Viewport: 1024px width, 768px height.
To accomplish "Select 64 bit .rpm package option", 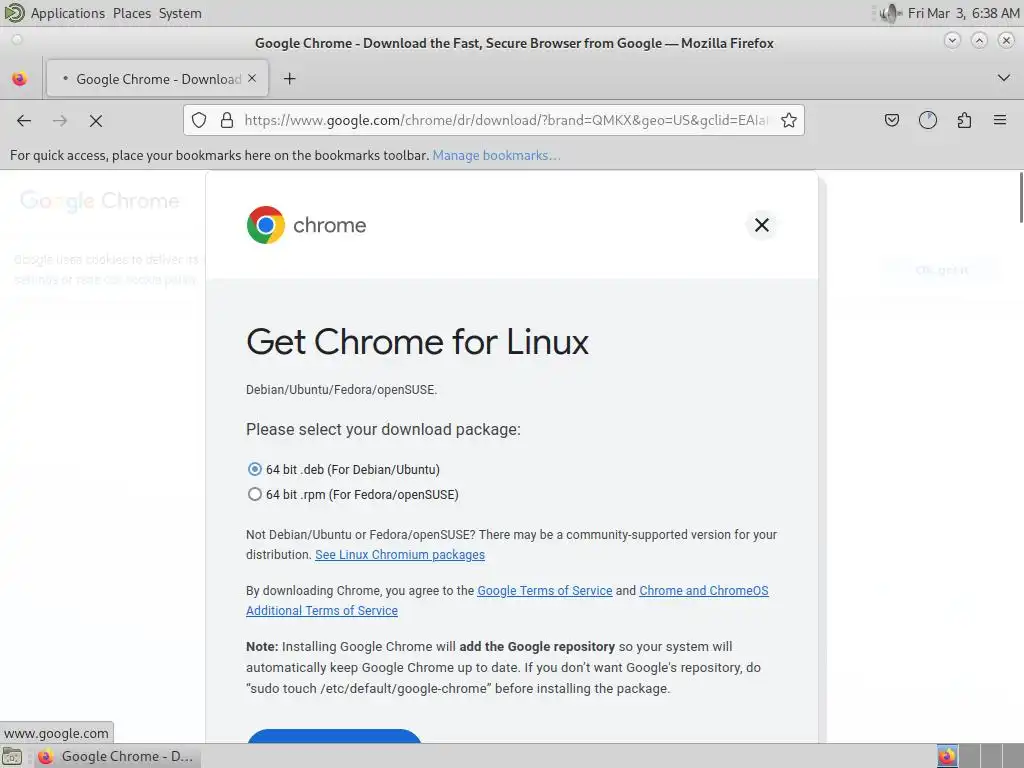I will point(255,494).
